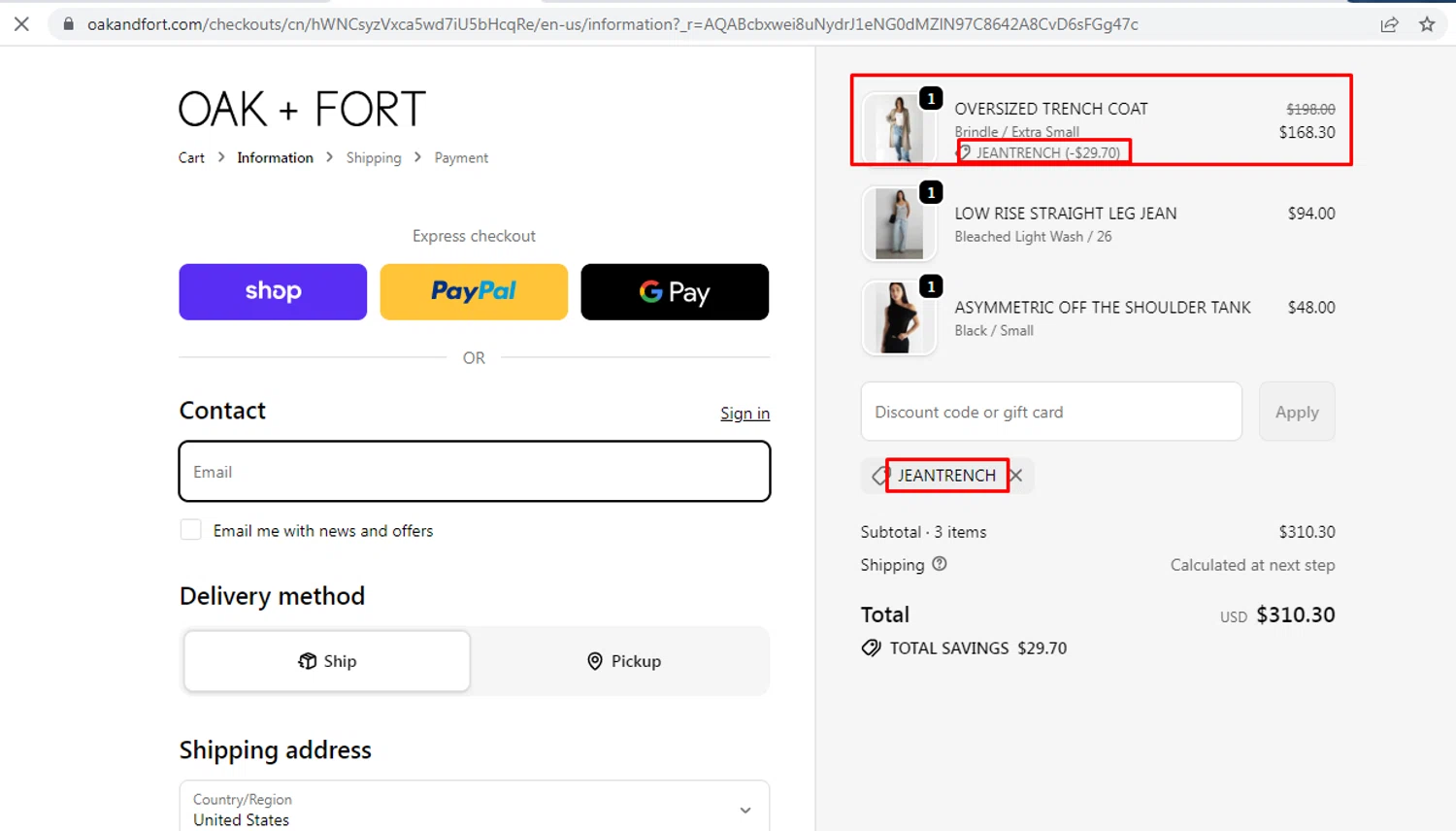Click the LOW RISE STRAIGHT LEG JEAN name
The height and width of the screenshot is (831, 1456).
pyautogui.click(x=1066, y=214)
